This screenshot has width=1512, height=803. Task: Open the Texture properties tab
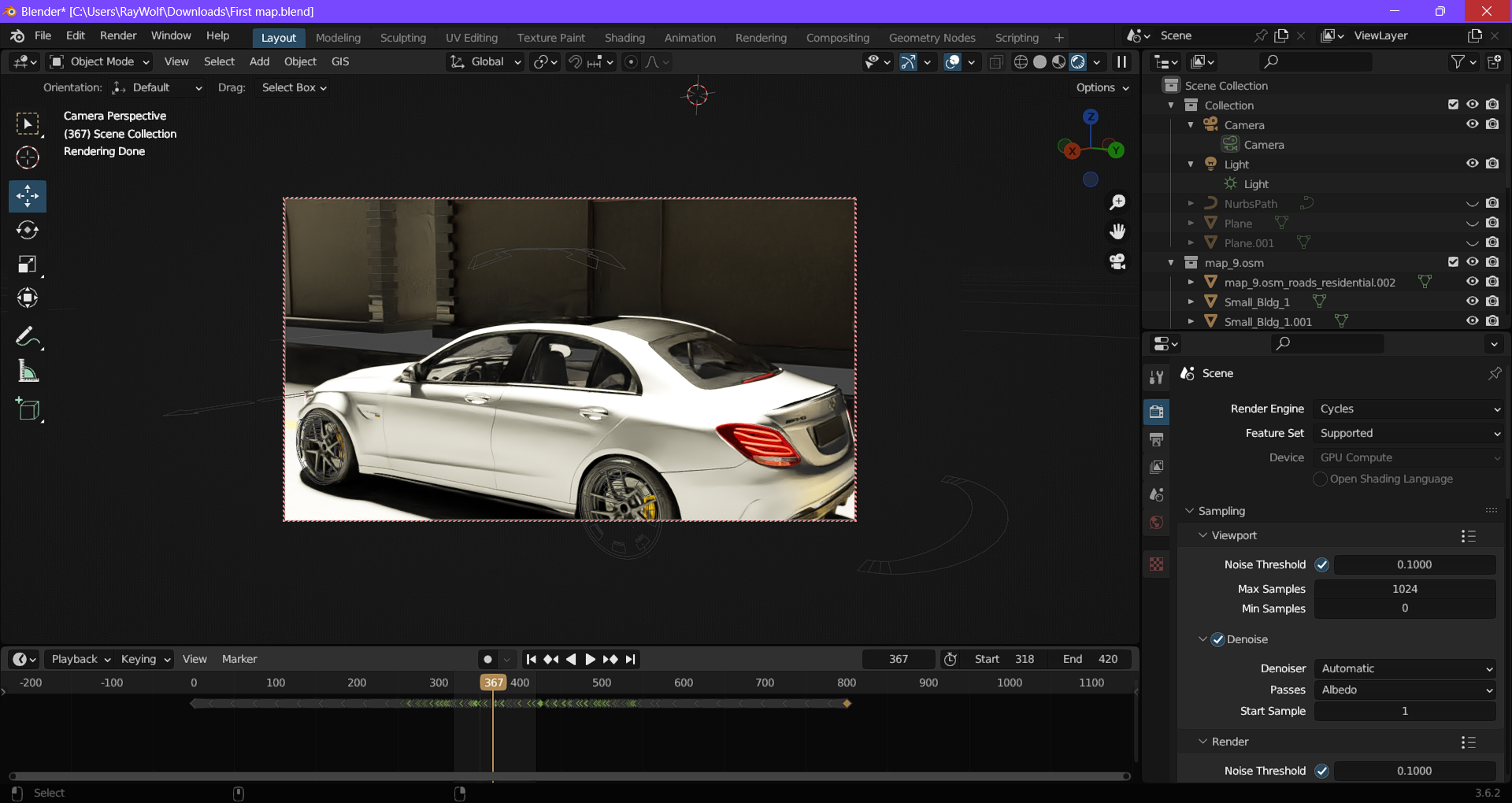point(1157,564)
